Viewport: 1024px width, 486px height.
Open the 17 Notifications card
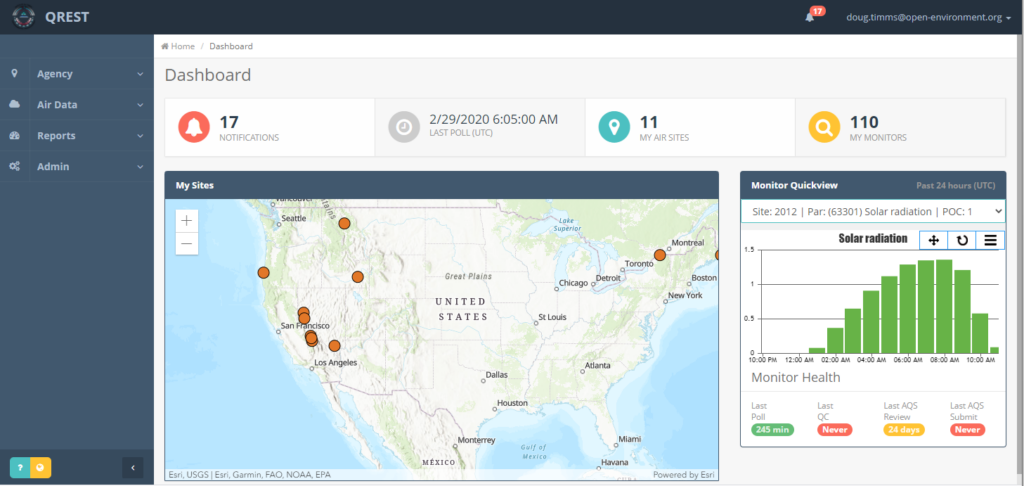click(270, 127)
